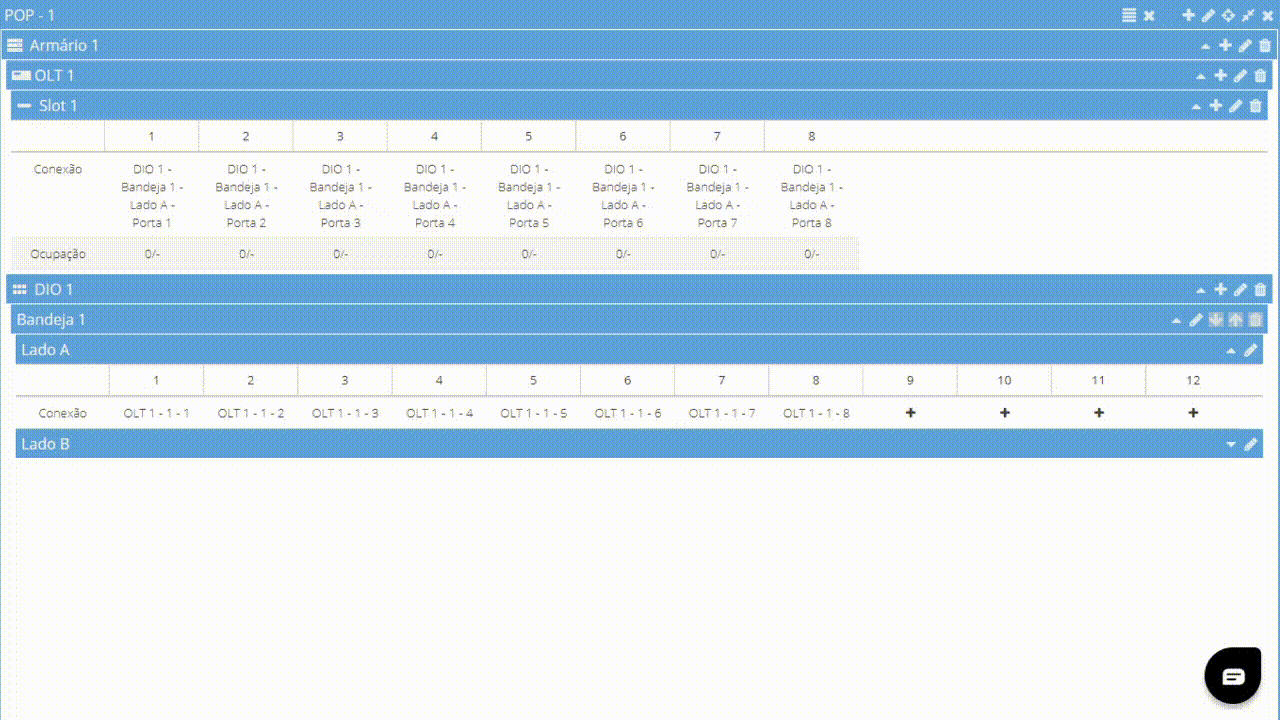Click column header 3 in Slot 1 table
Screen dimensions: 1280x720
pos(340,136)
